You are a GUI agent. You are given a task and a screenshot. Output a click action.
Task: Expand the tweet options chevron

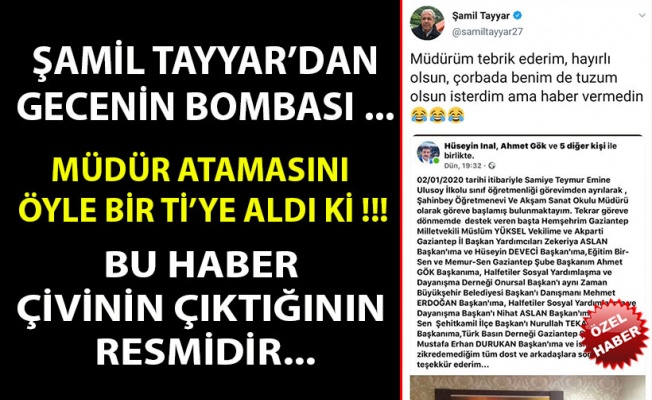pyautogui.click(x=642, y=16)
